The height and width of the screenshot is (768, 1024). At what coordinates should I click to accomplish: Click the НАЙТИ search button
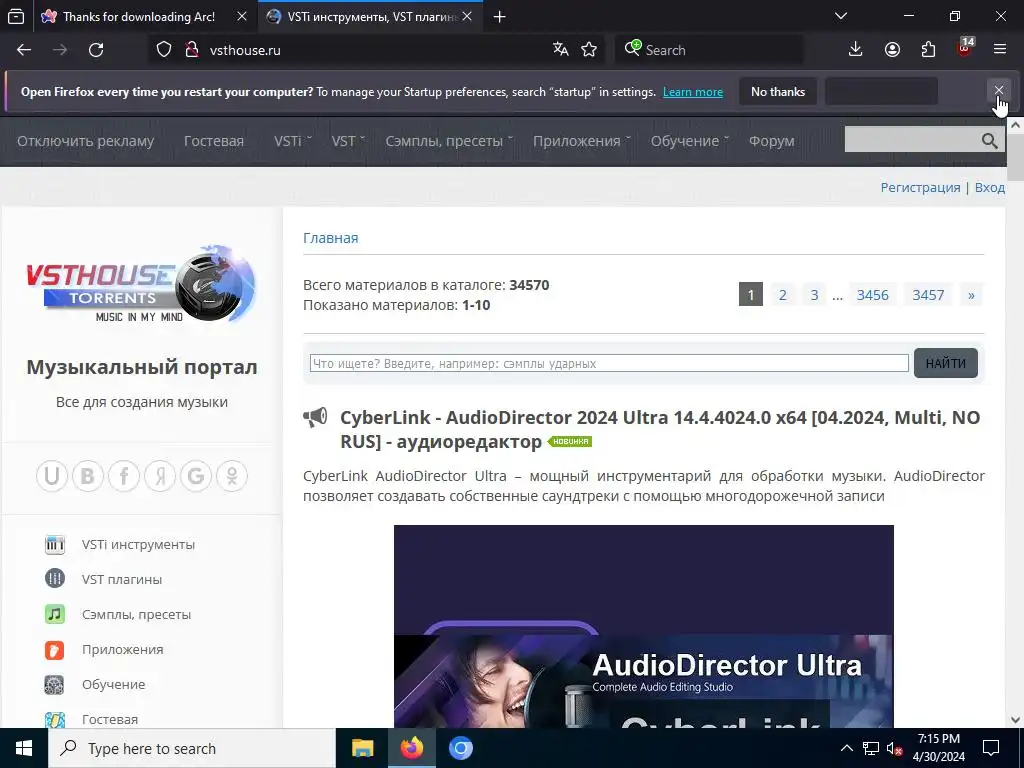pyautogui.click(x=946, y=363)
